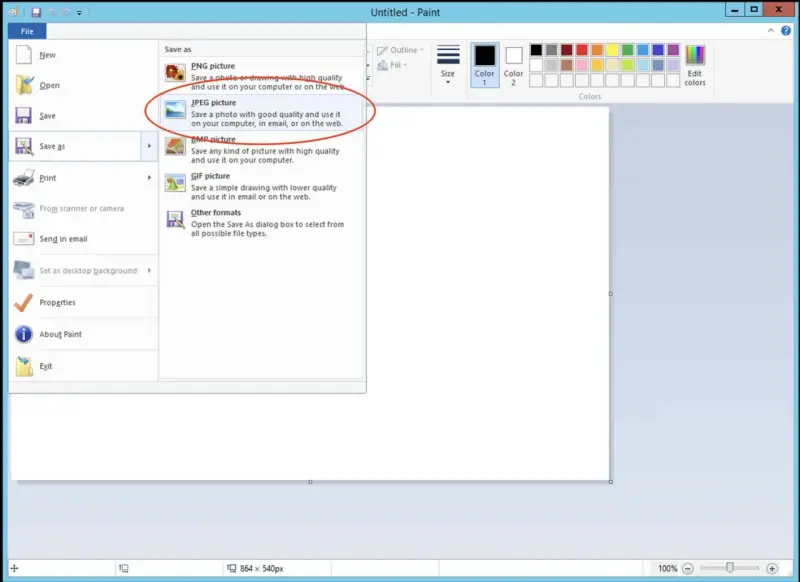Save as GIF picture

(262, 186)
